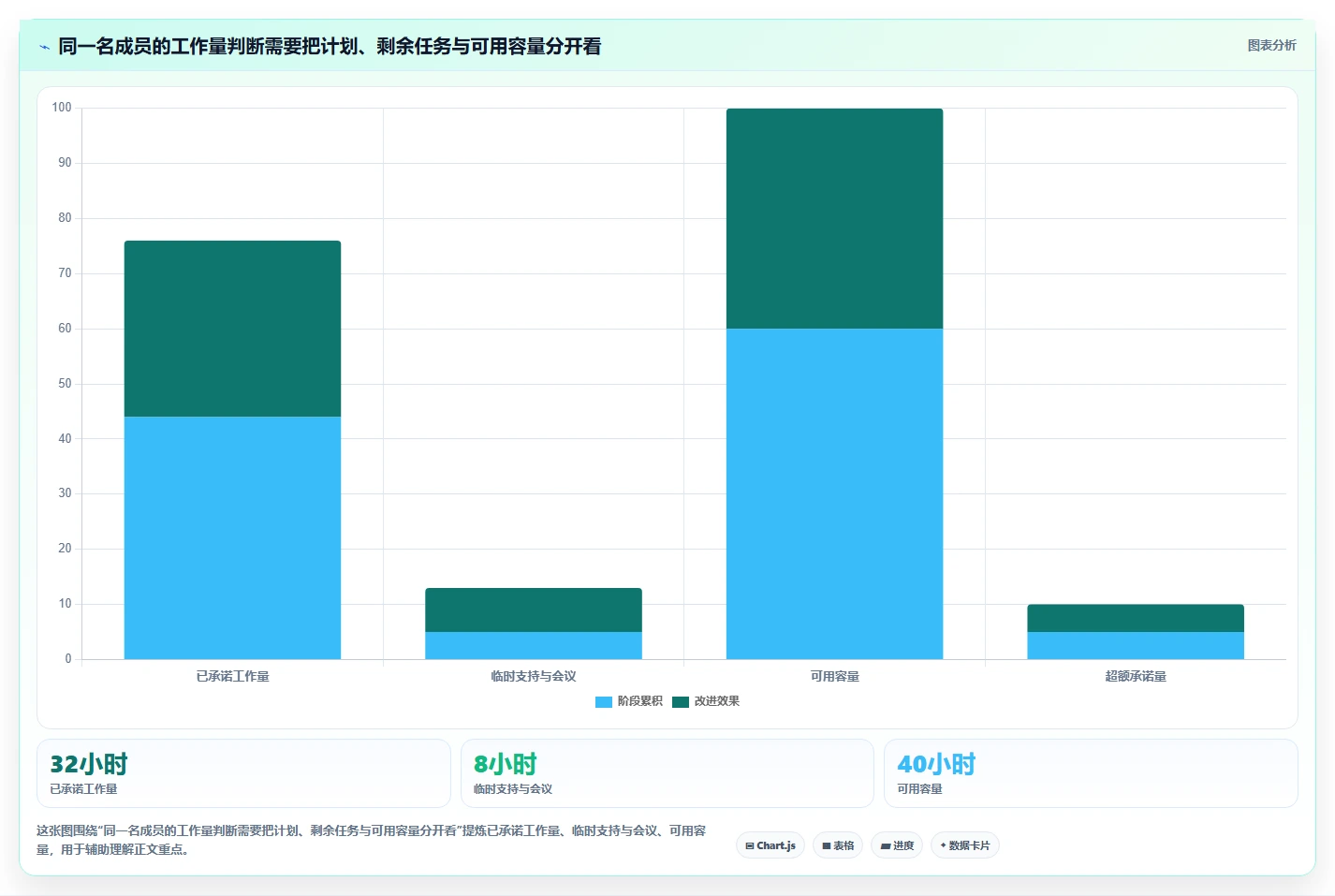The image size is (1335, 896).
Task: Click the blue icon beside the chart title
Action: click(44, 47)
